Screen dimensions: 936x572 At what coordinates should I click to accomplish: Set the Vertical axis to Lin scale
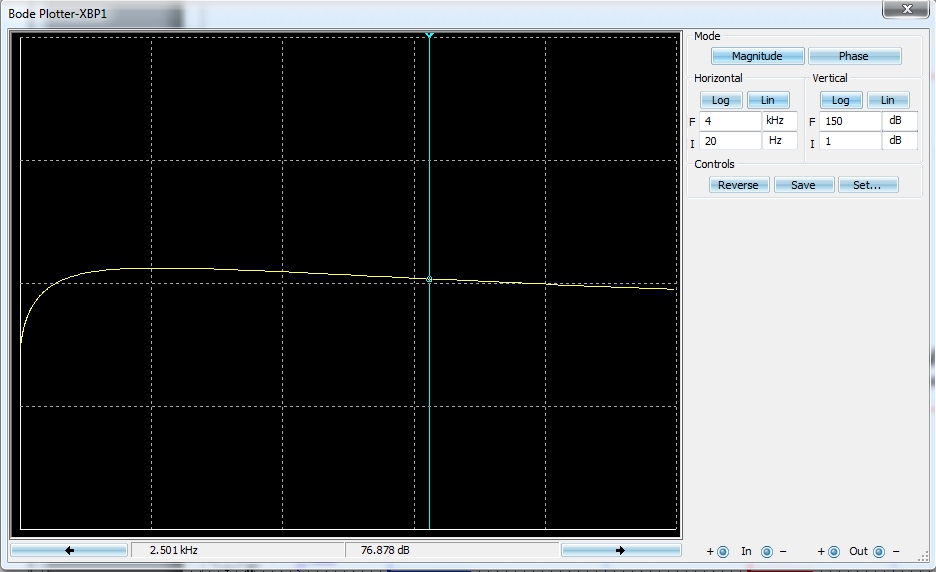click(x=887, y=100)
